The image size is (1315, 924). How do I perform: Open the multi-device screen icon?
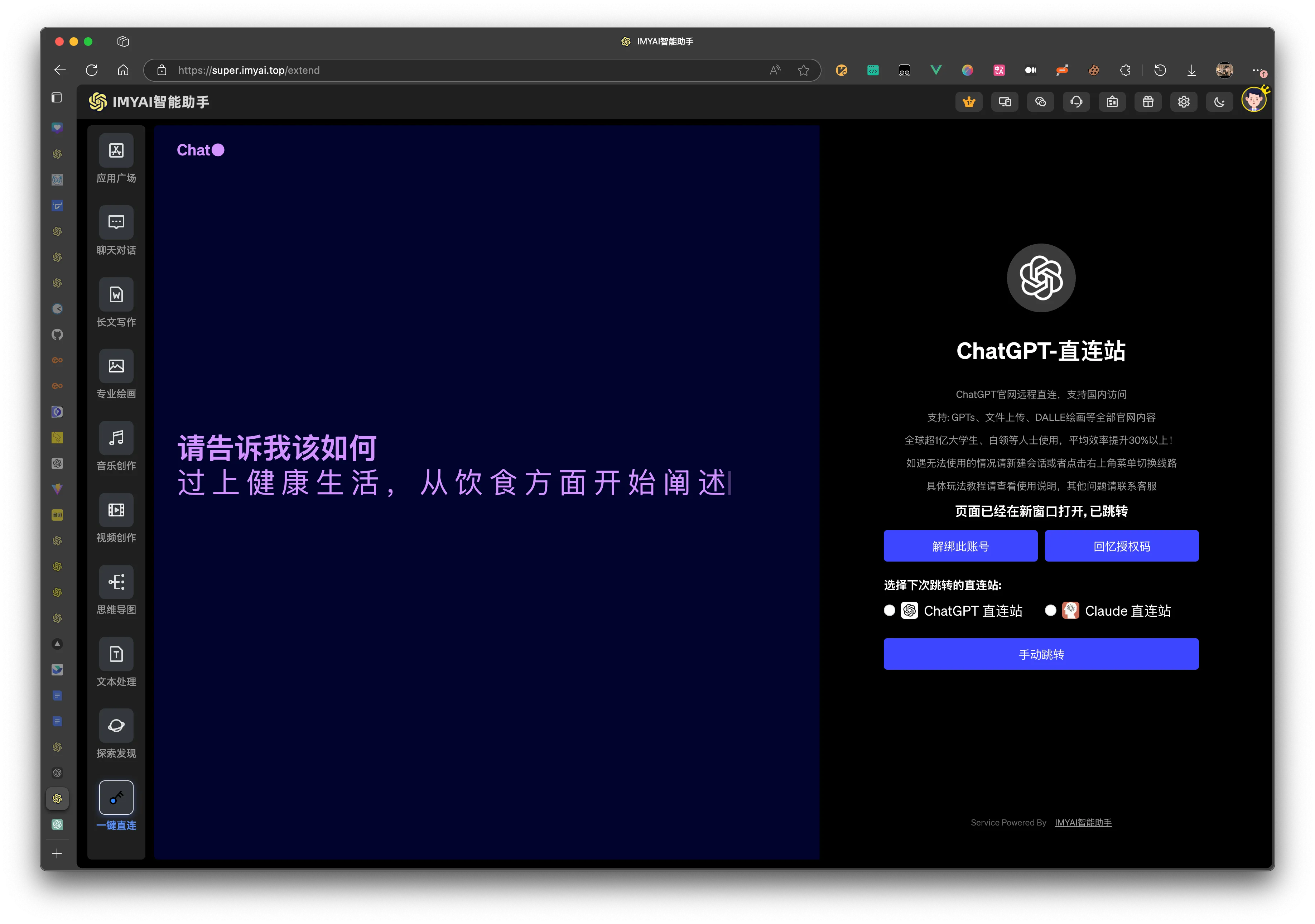(1005, 102)
